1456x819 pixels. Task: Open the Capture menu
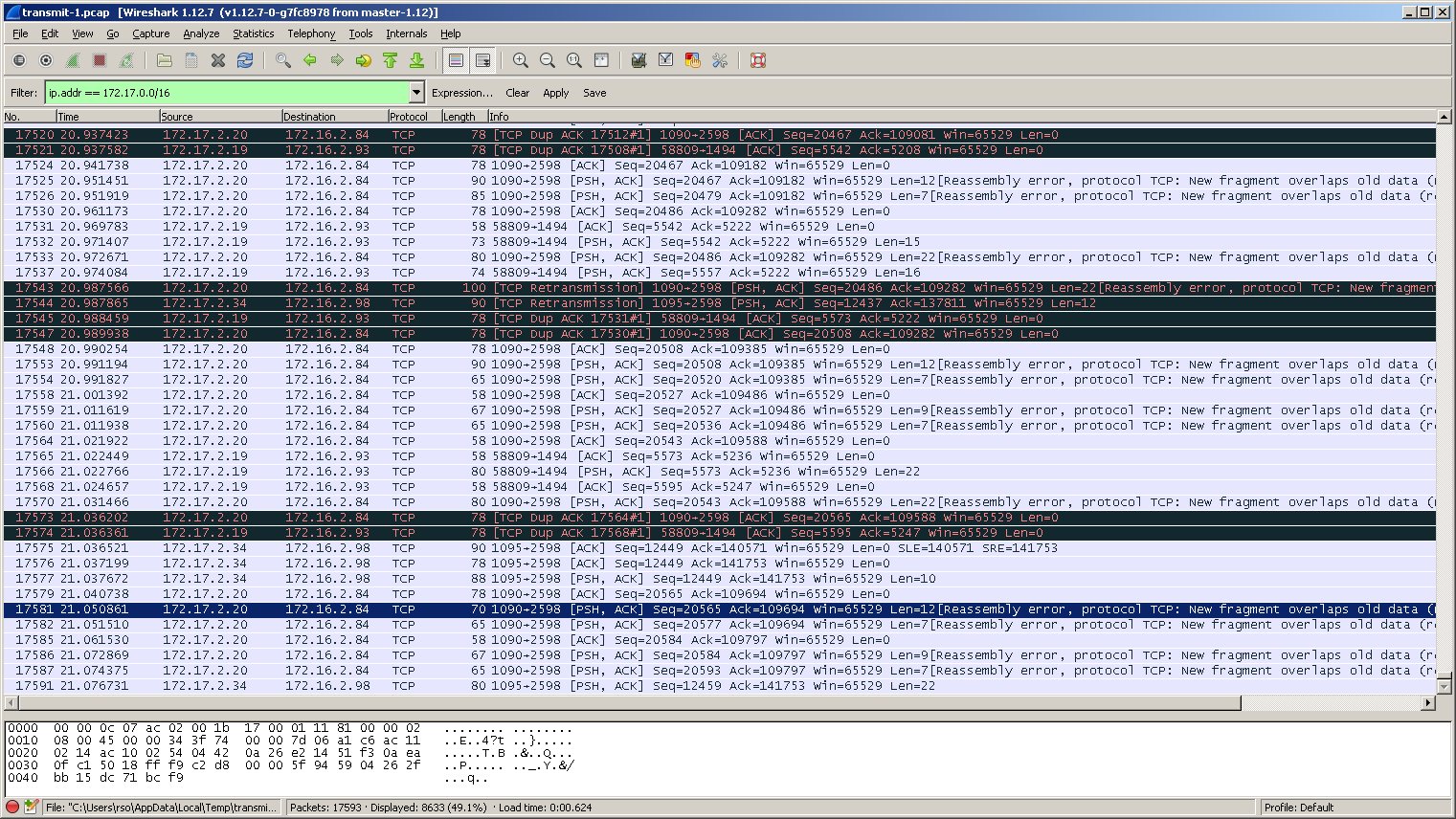tap(150, 33)
